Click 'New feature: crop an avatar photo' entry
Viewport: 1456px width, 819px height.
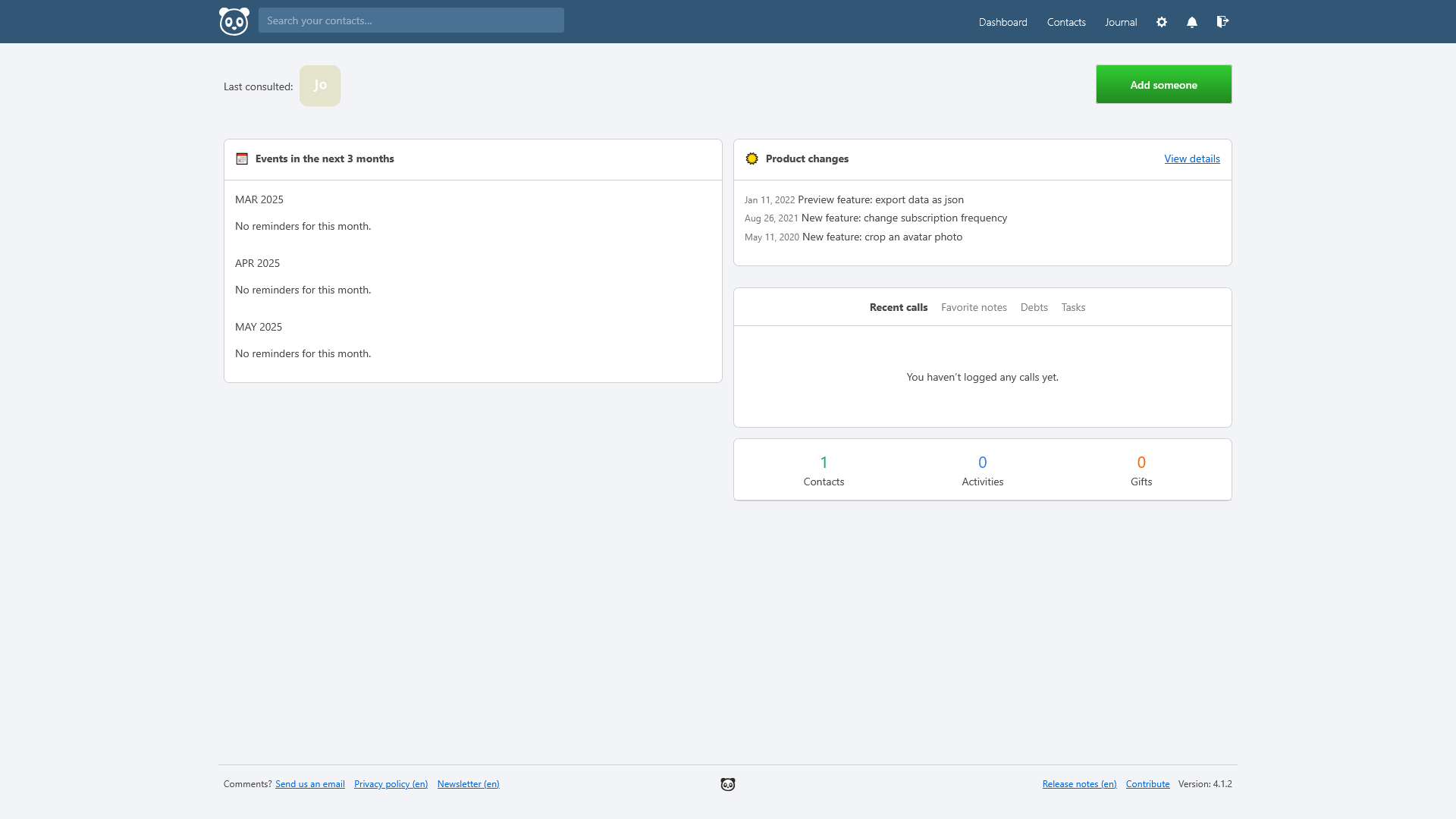pyautogui.click(x=882, y=237)
